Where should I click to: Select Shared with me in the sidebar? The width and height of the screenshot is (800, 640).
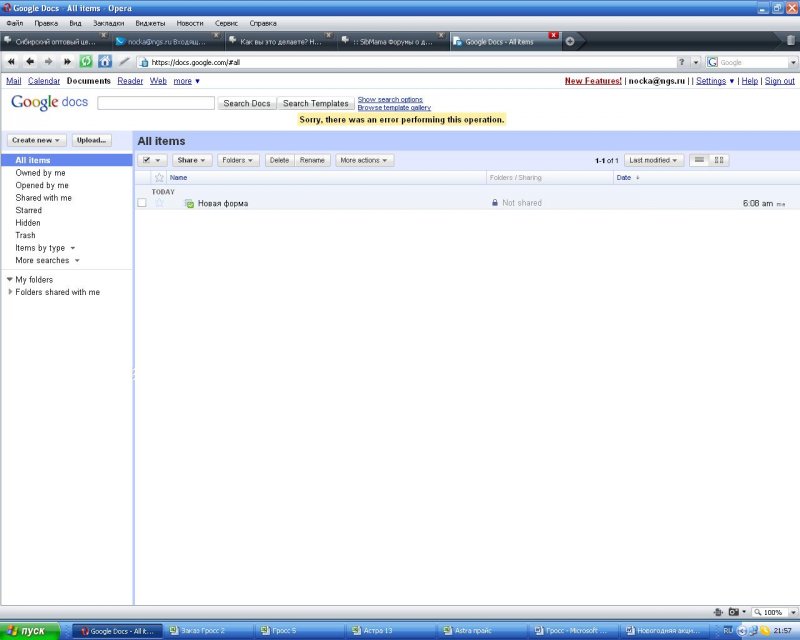pyautogui.click(x=43, y=198)
